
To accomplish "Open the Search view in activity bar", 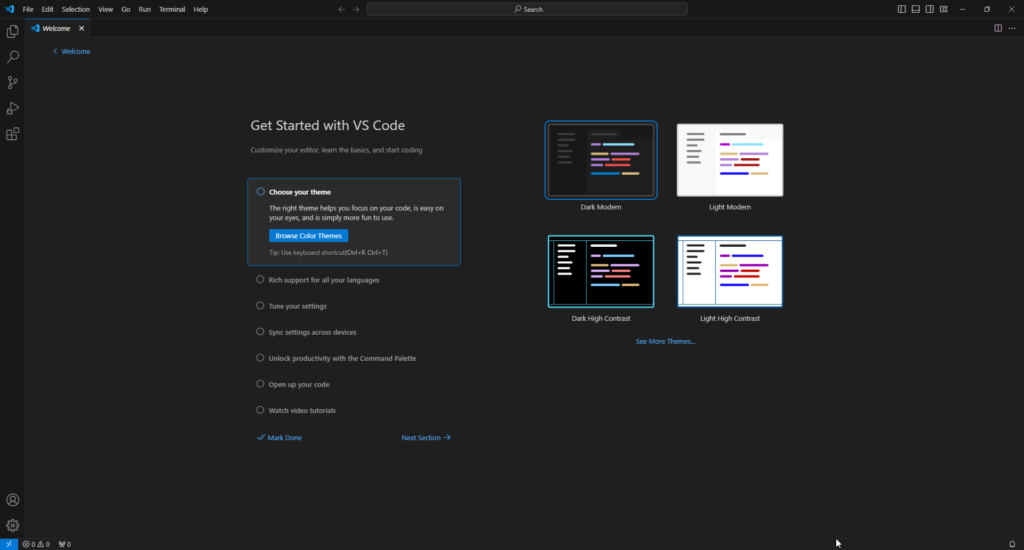I will click(12, 57).
